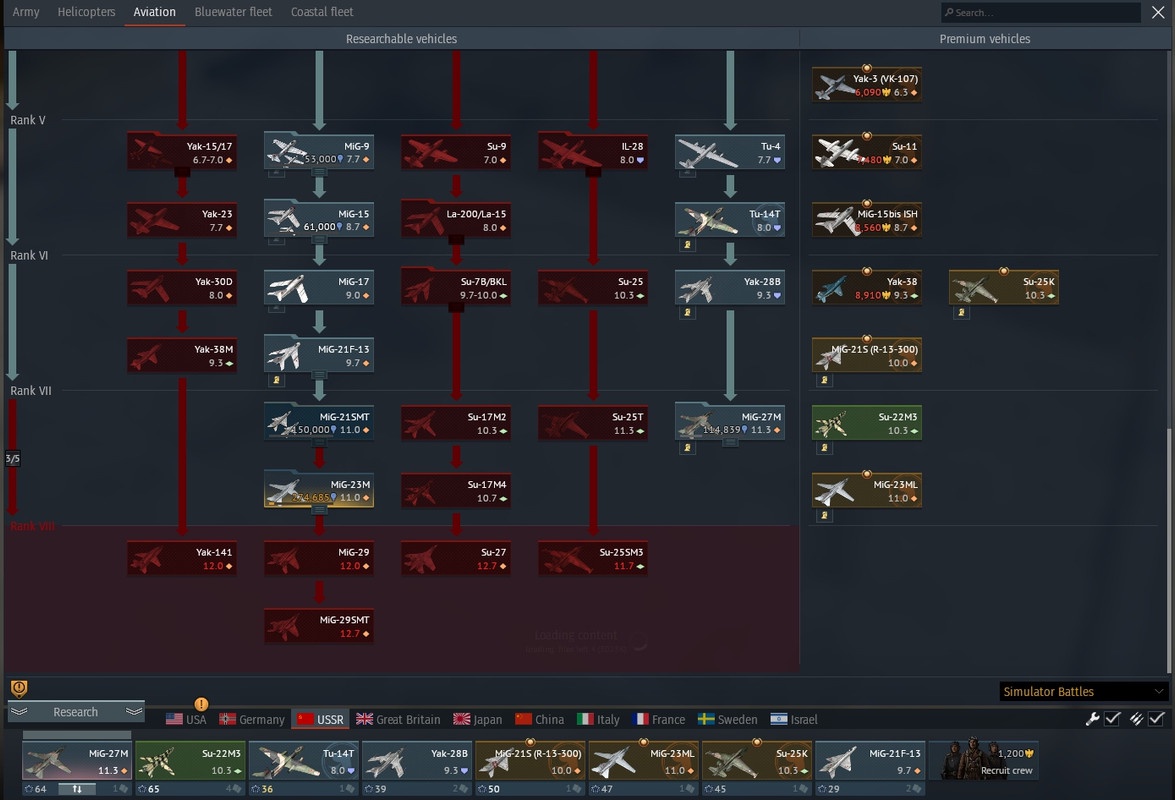The height and width of the screenshot is (800, 1175).
Task: Toggle the checkbox next to ammo icon
Action: click(x=1157, y=719)
